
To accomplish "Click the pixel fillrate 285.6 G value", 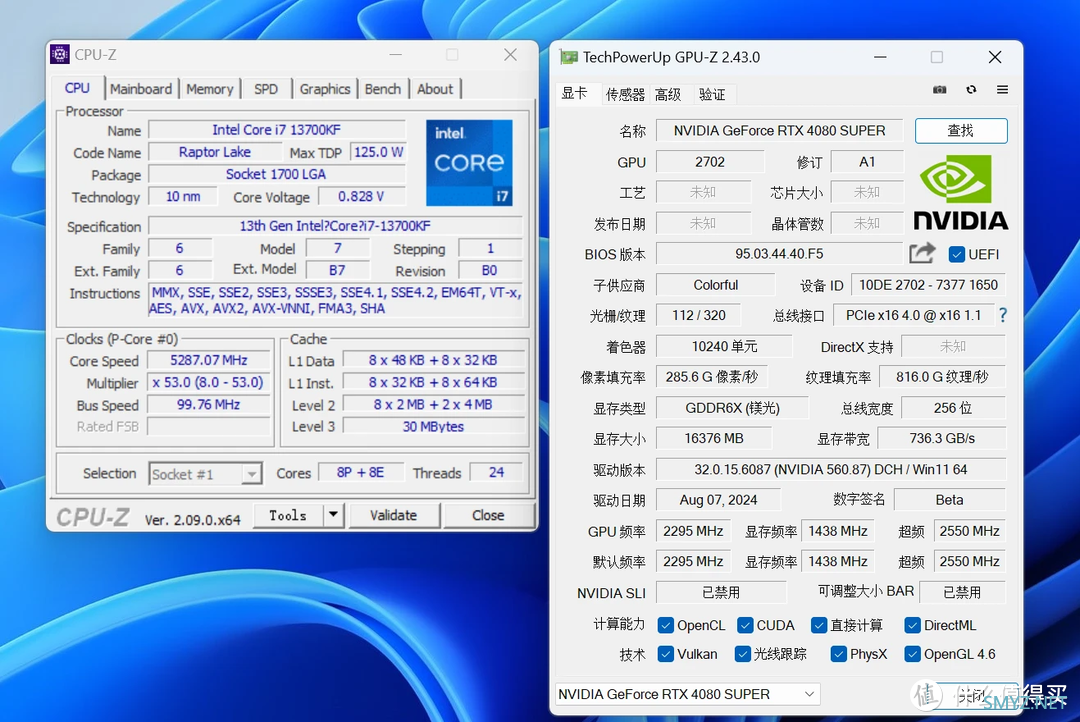I will click(712, 377).
